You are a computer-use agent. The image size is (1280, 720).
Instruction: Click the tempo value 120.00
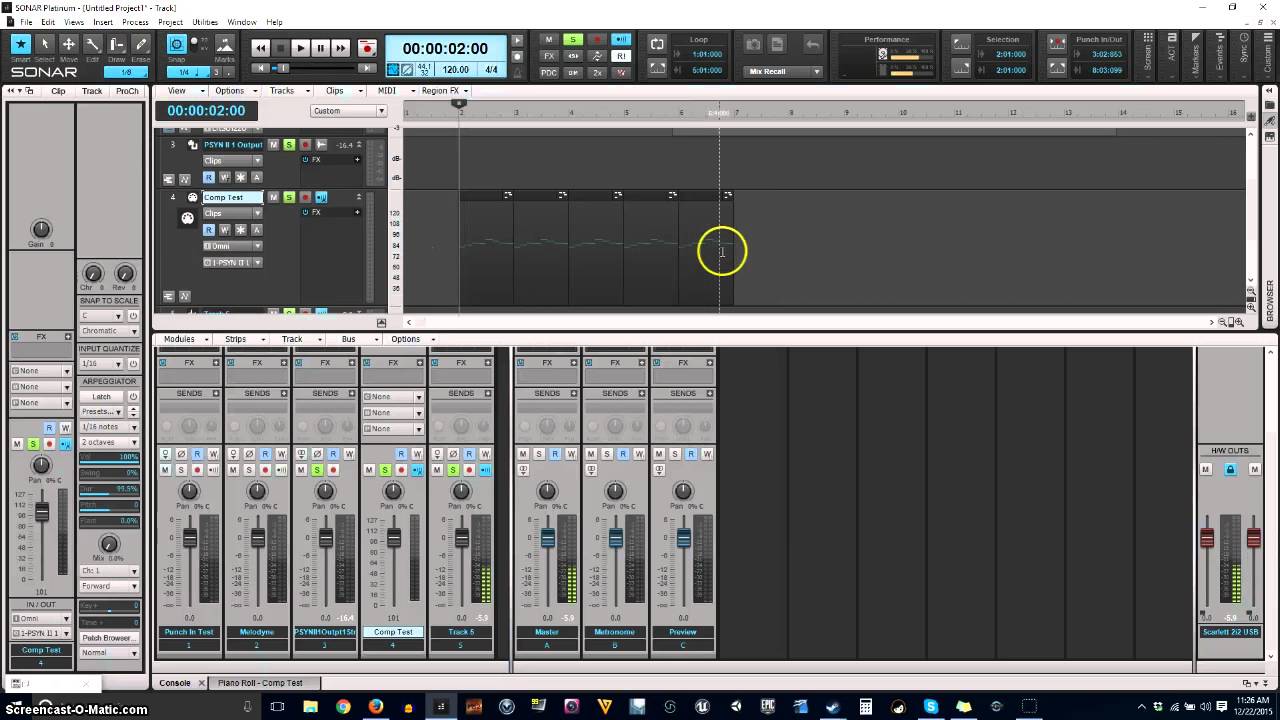click(456, 70)
